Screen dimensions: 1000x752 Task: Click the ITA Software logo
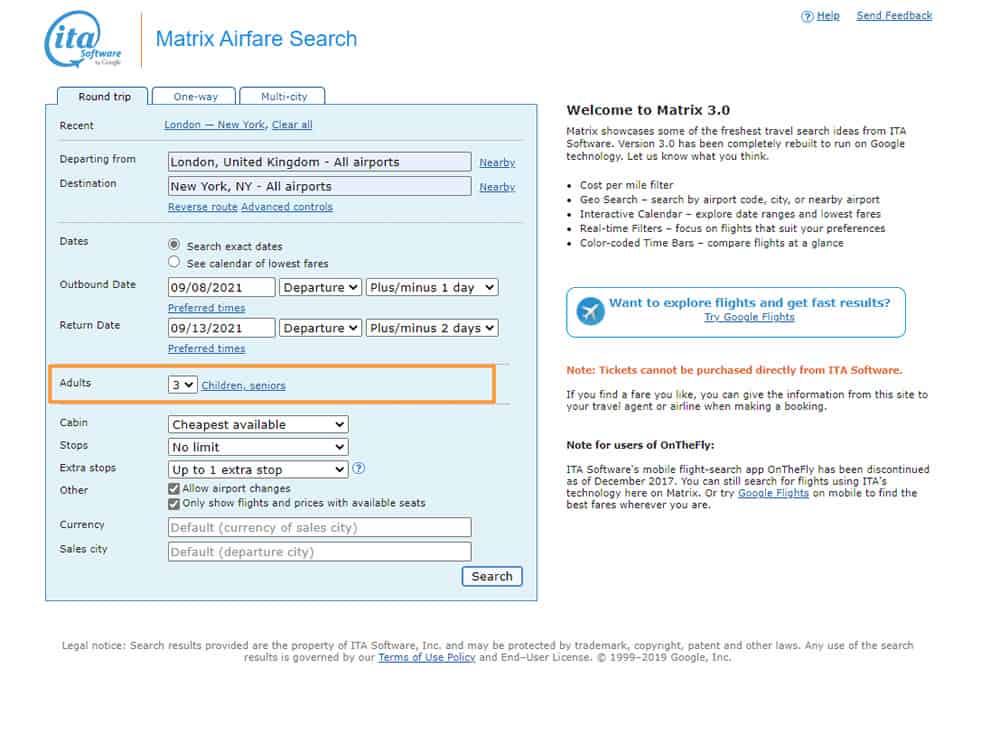click(x=82, y=39)
